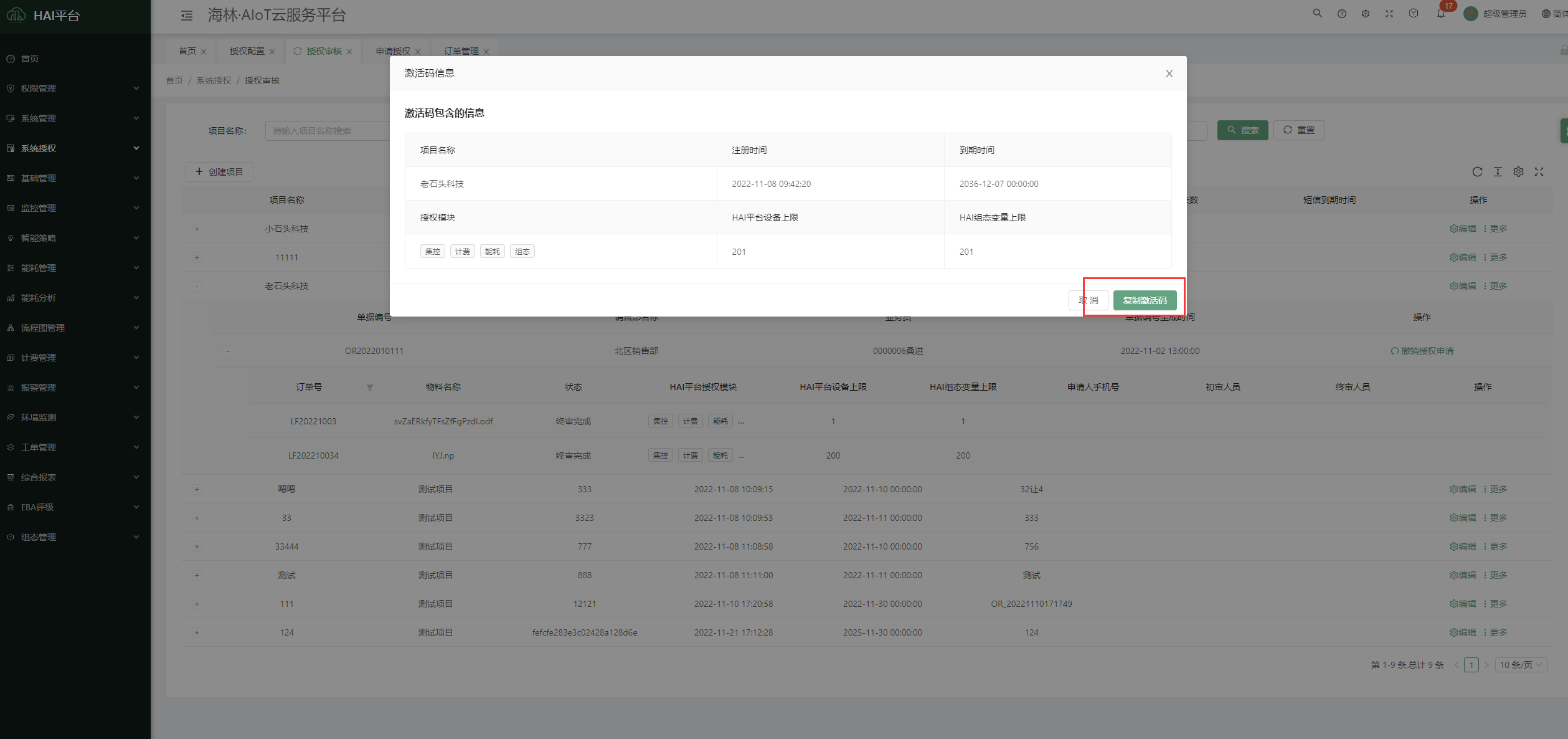Click the notification bell icon
1568x739 pixels.
click(1440, 14)
